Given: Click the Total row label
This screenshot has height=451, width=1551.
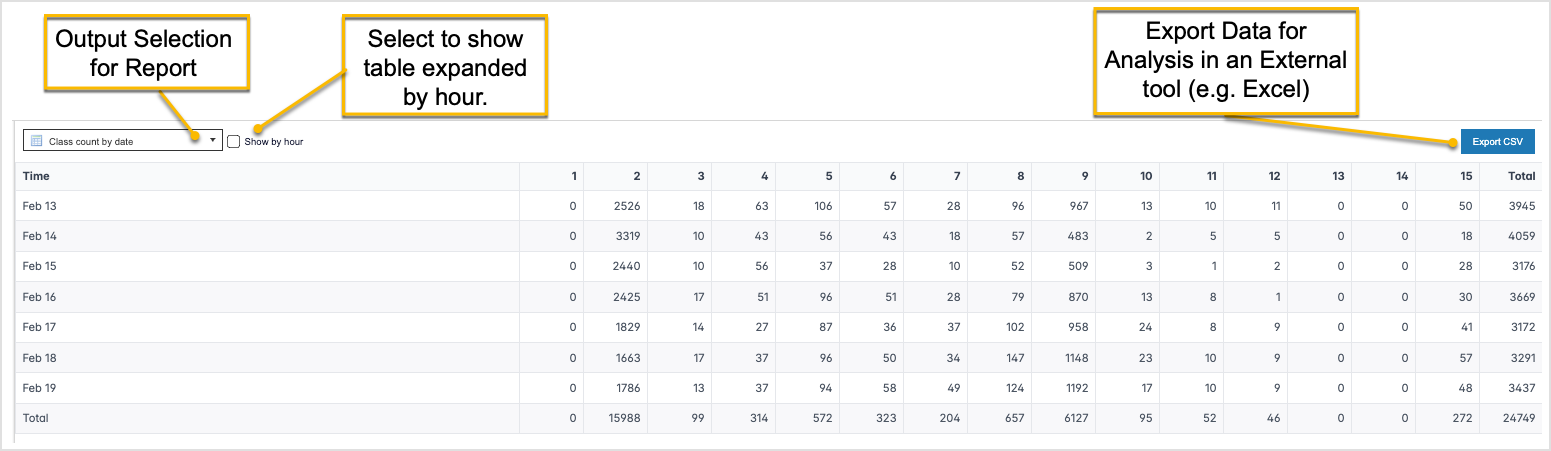Looking at the screenshot, I should [x=35, y=418].
